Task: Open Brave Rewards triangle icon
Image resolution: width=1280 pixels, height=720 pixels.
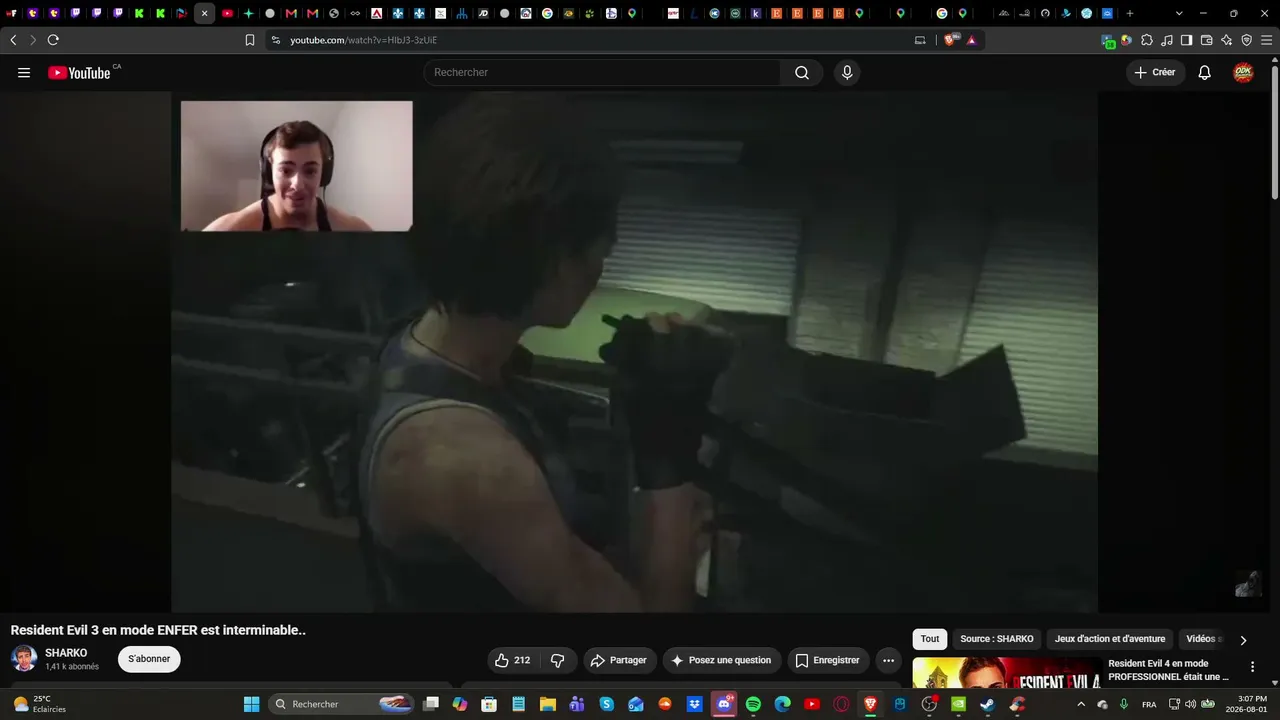Action: click(x=971, y=40)
